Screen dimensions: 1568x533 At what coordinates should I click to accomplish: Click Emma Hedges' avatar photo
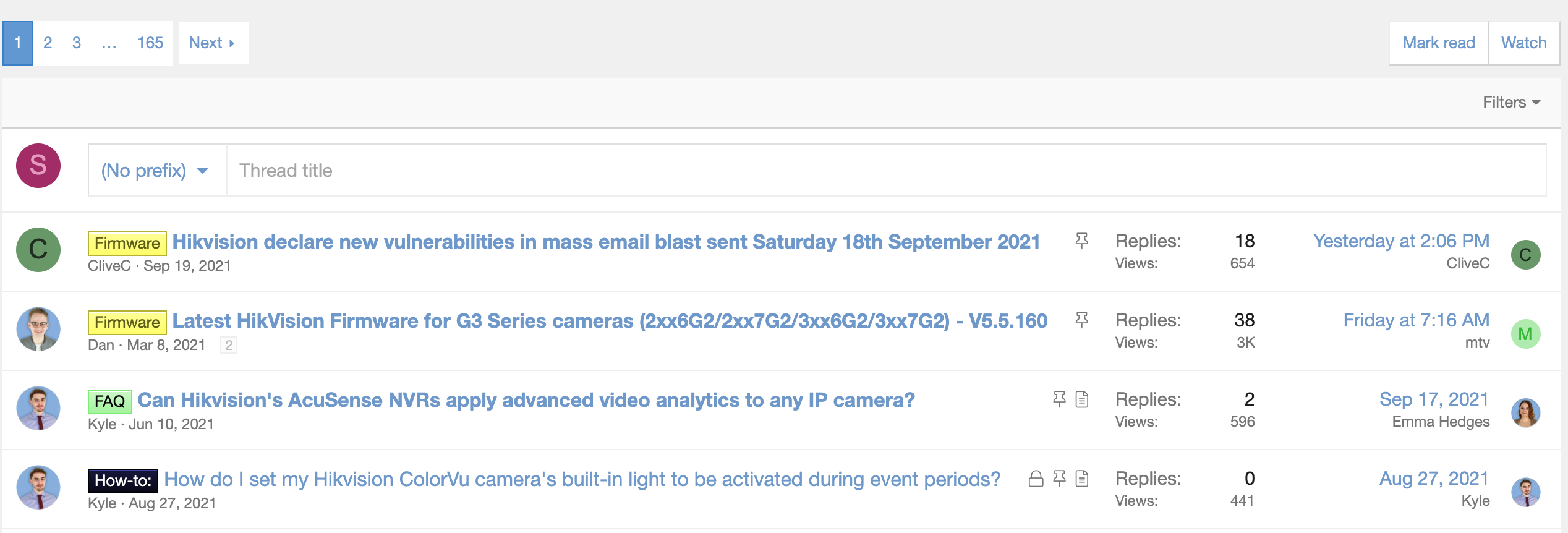click(1525, 413)
